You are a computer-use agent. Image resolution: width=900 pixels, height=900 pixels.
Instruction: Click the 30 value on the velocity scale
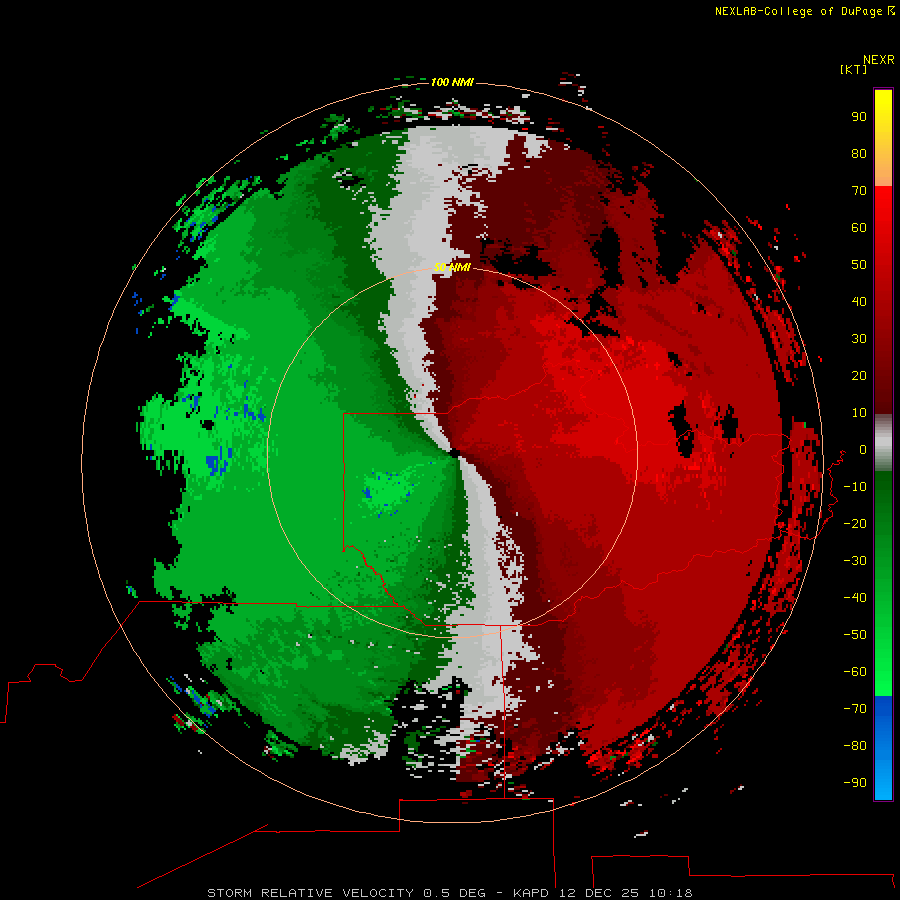[859, 339]
